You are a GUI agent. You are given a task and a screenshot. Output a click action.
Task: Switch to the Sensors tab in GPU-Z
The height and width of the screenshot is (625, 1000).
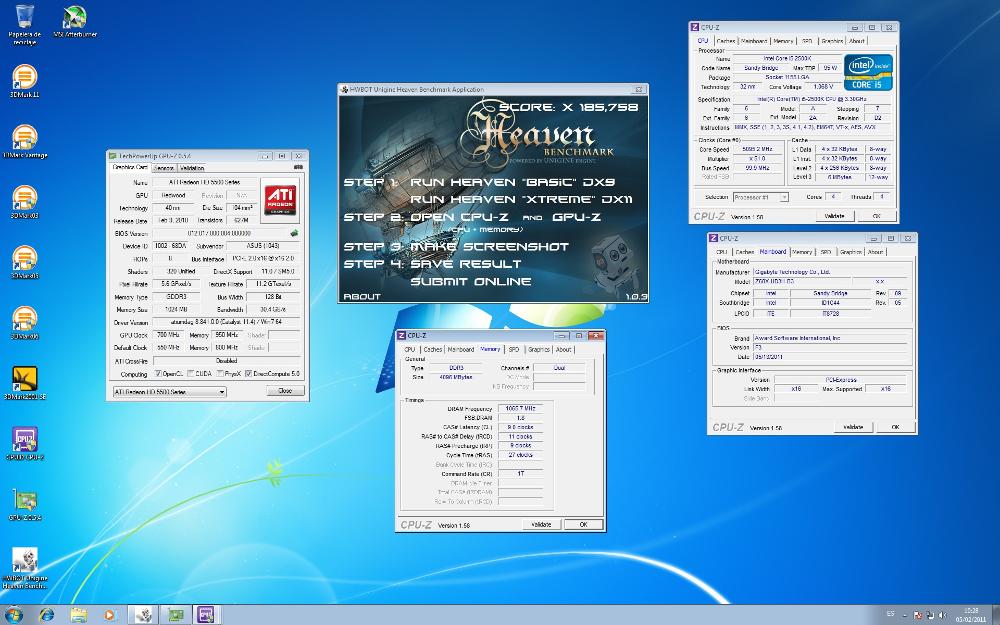click(165, 168)
